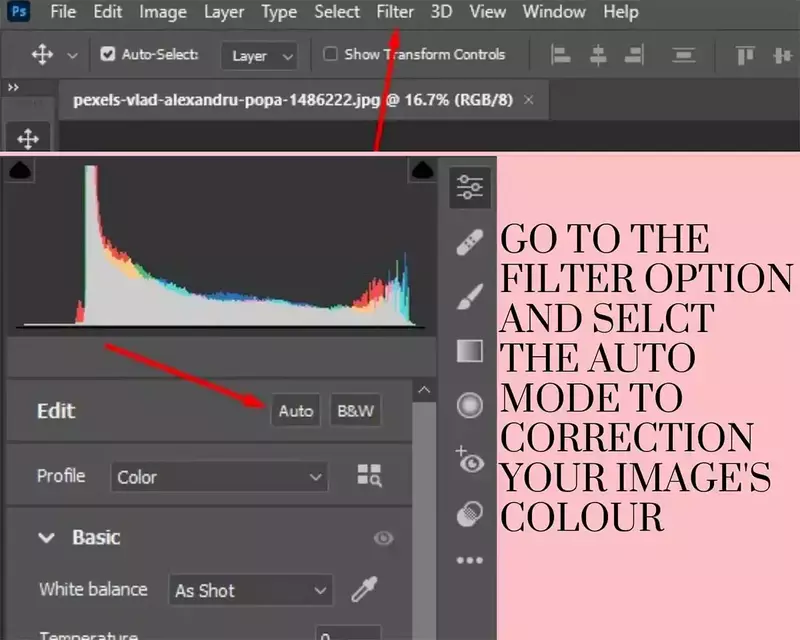Uncheck the Auto-Select checkbox
Screen dimensions: 800x640
[x=107, y=54]
